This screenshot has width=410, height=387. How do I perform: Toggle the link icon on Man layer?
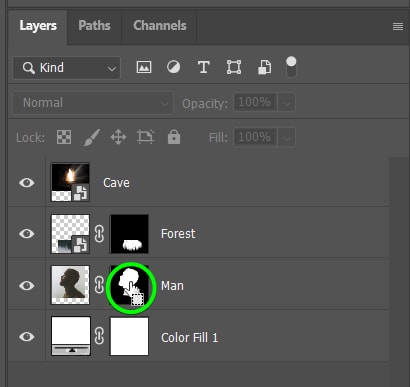pos(99,285)
